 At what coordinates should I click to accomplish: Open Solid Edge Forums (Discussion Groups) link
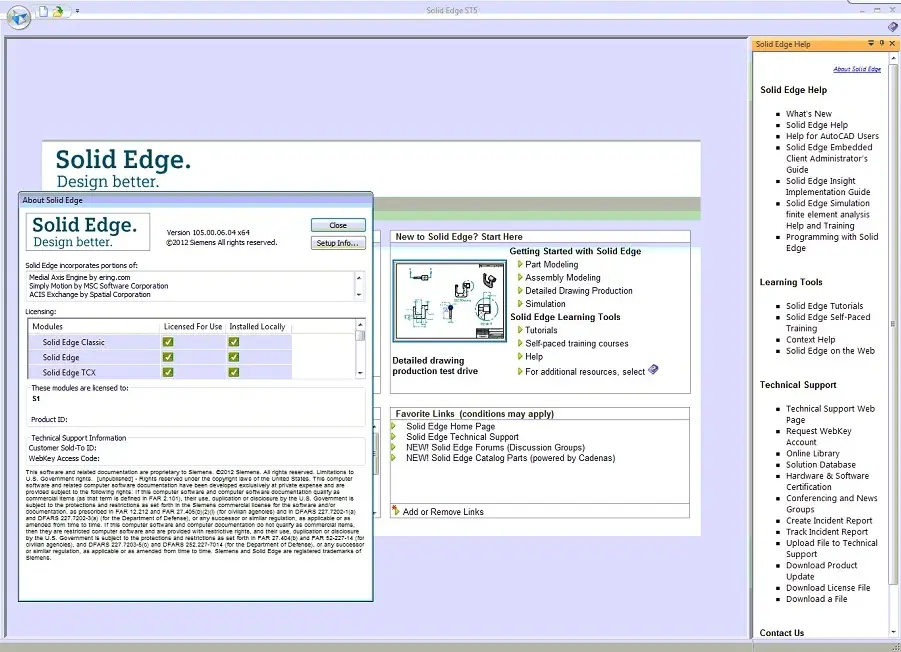click(495, 447)
